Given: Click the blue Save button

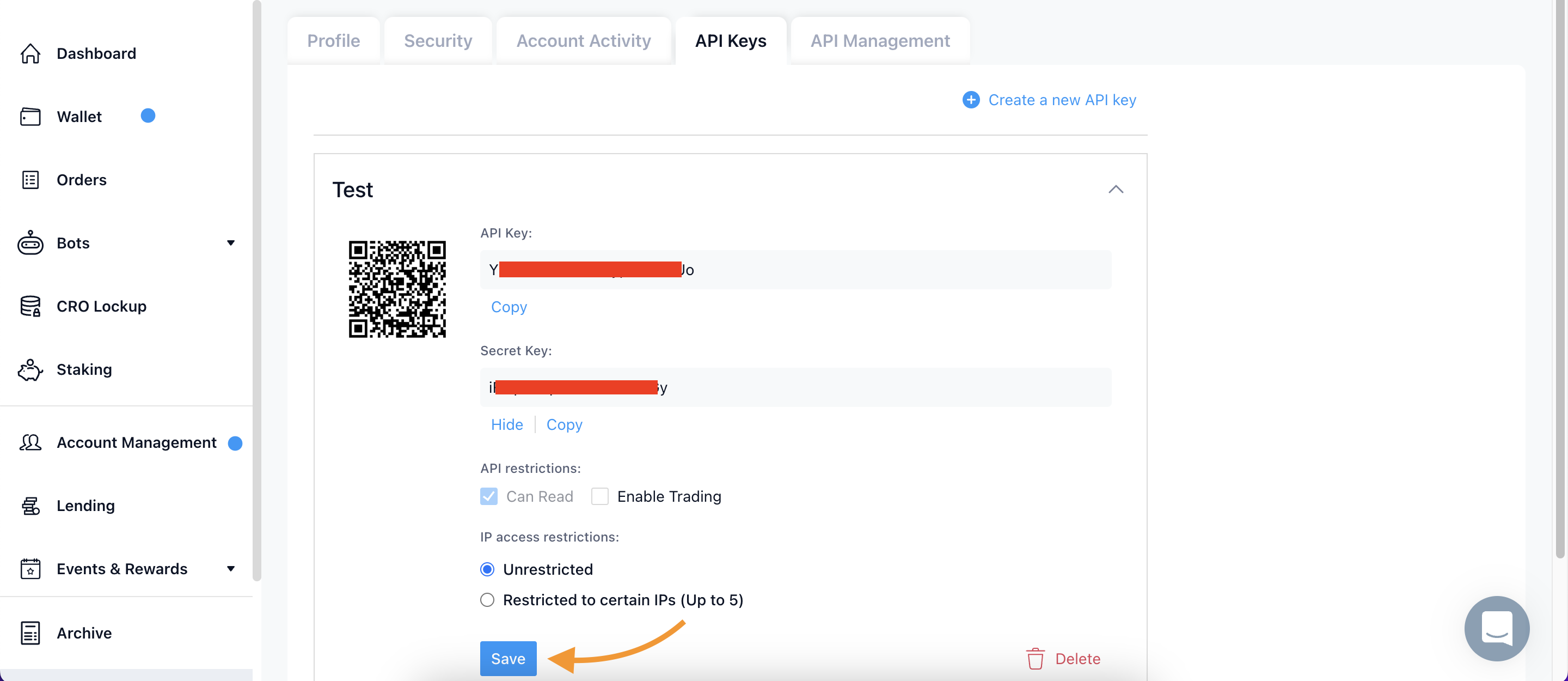Looking at the screenshot, I should (x=507, y=659).
